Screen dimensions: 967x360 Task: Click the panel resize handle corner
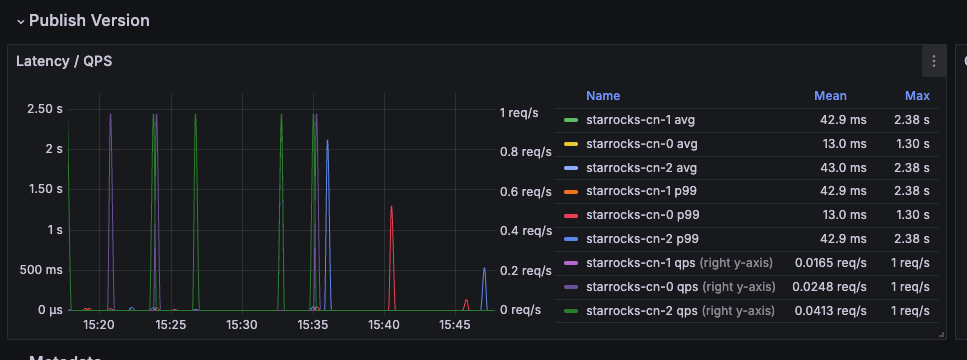click(941, 335)
